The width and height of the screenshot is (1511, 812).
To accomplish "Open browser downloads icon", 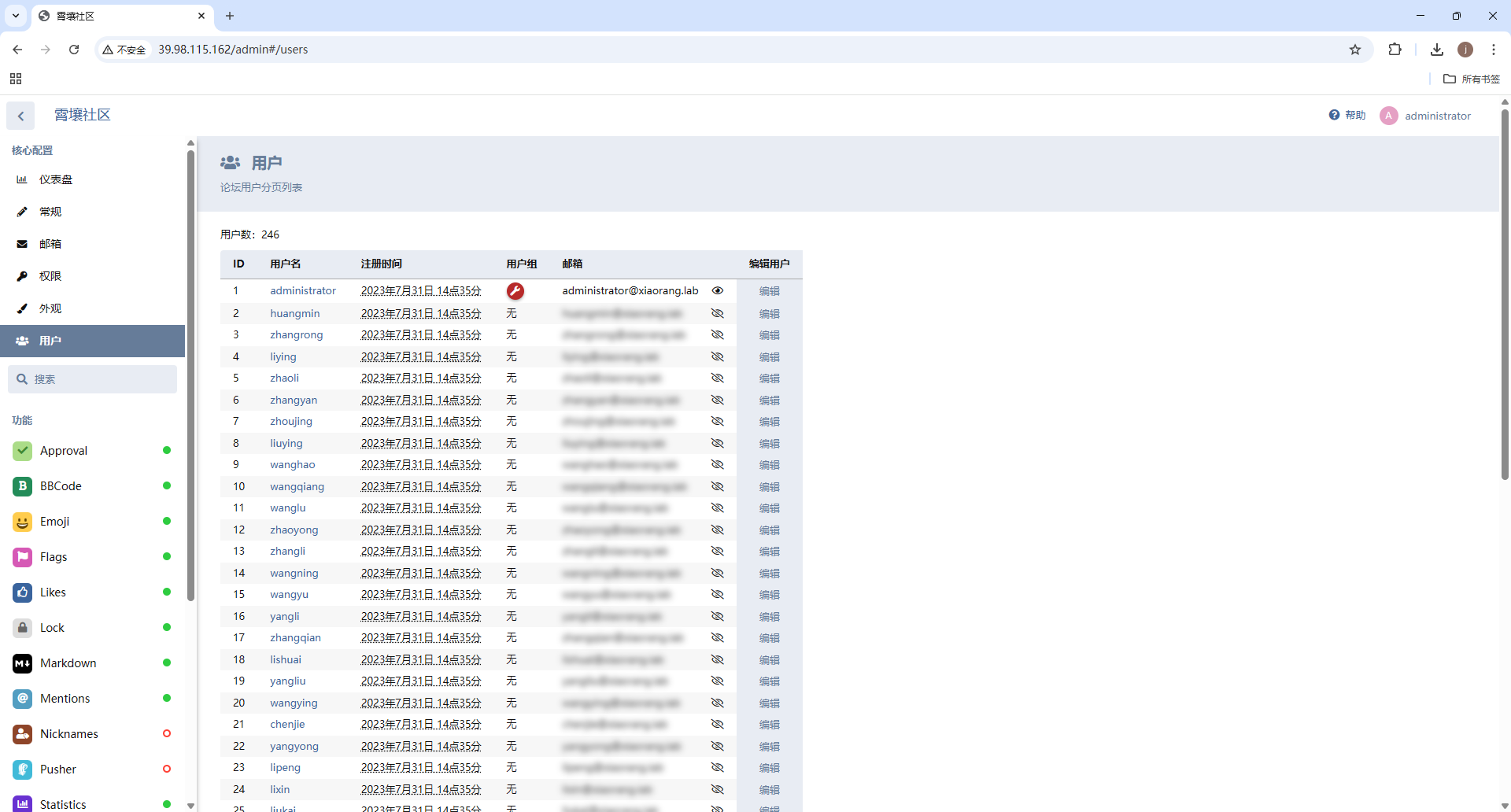I will [1436, 50].
